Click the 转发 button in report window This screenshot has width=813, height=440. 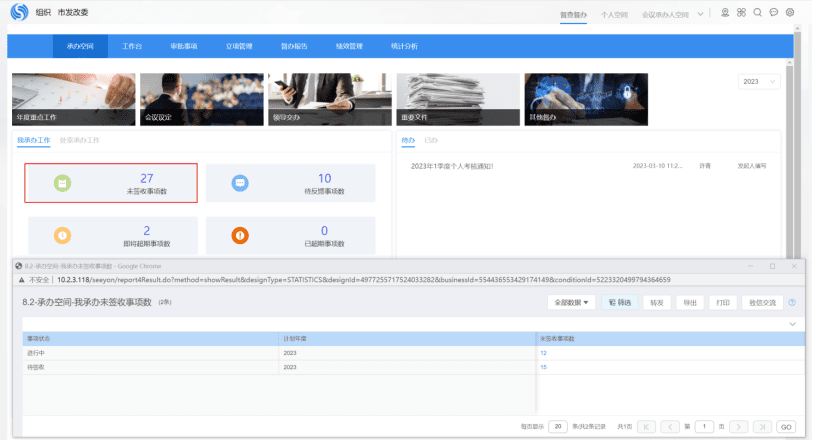657,303
